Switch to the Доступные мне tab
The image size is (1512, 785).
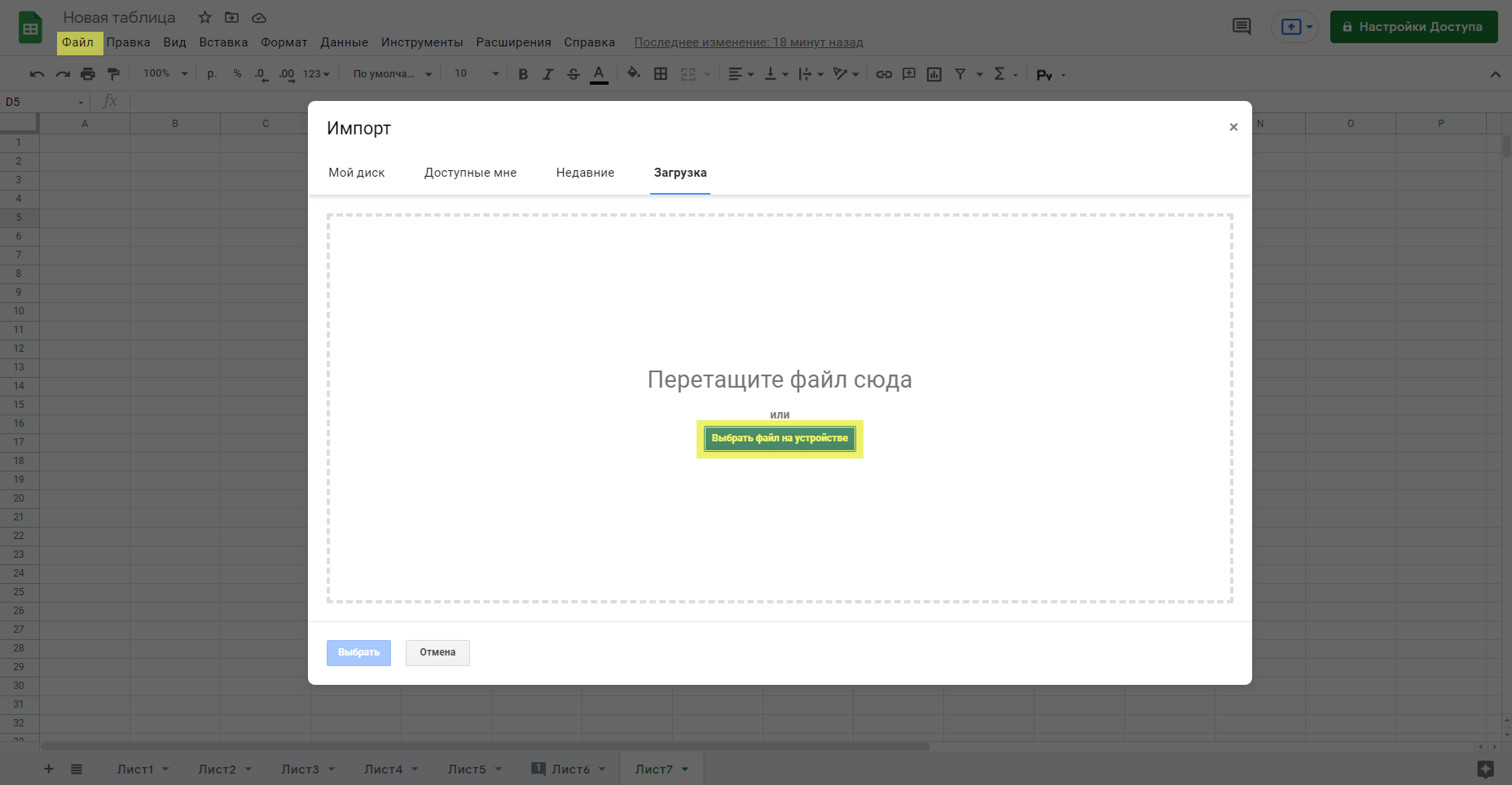(x=470, y=173)
